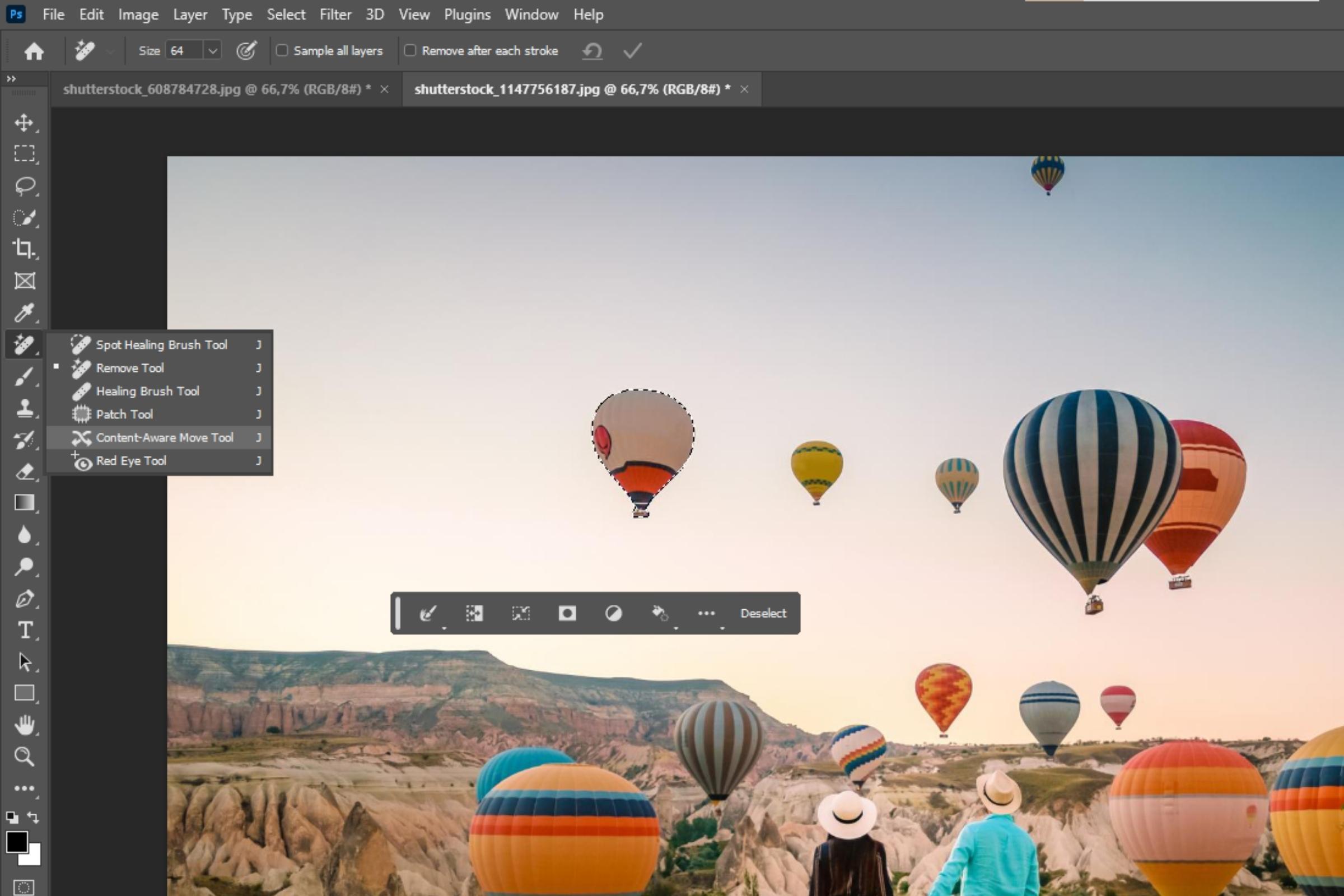Expand the toolbar double-arrow
This screenshot has width=1344, height=896.
pos(11,78)
